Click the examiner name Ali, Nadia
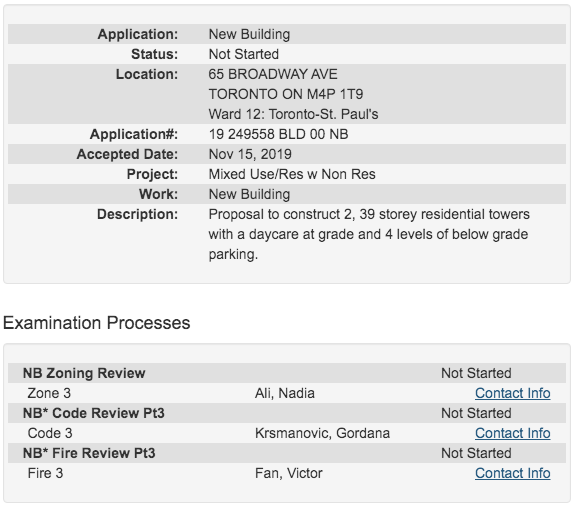 tap(285, 393)
